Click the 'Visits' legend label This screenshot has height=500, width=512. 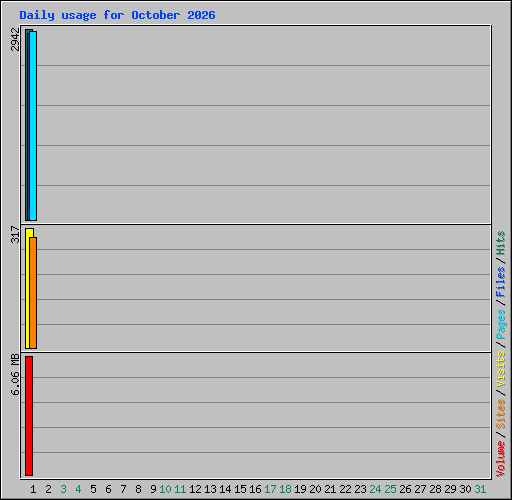[x=500, y=369]
